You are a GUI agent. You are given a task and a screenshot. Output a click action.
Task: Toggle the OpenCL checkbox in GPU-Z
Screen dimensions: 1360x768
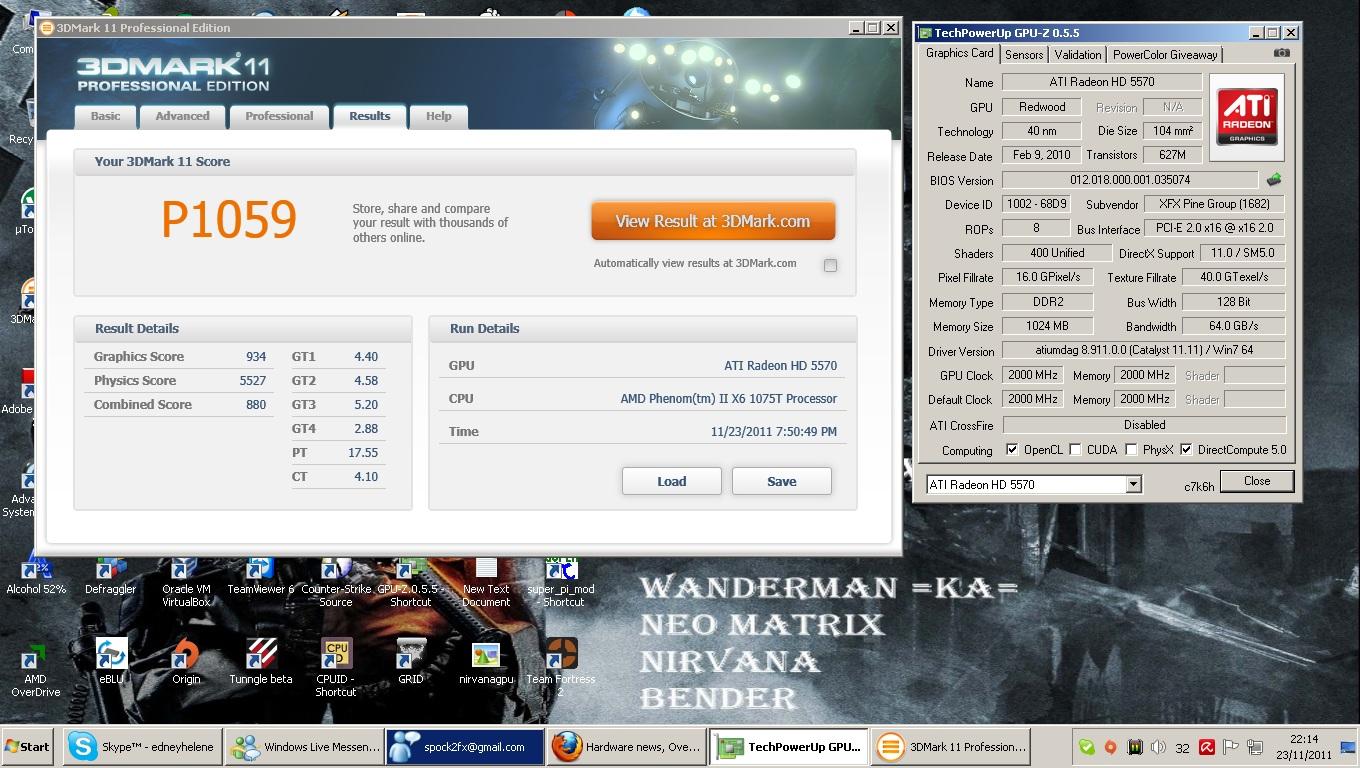coord(1012,450)
